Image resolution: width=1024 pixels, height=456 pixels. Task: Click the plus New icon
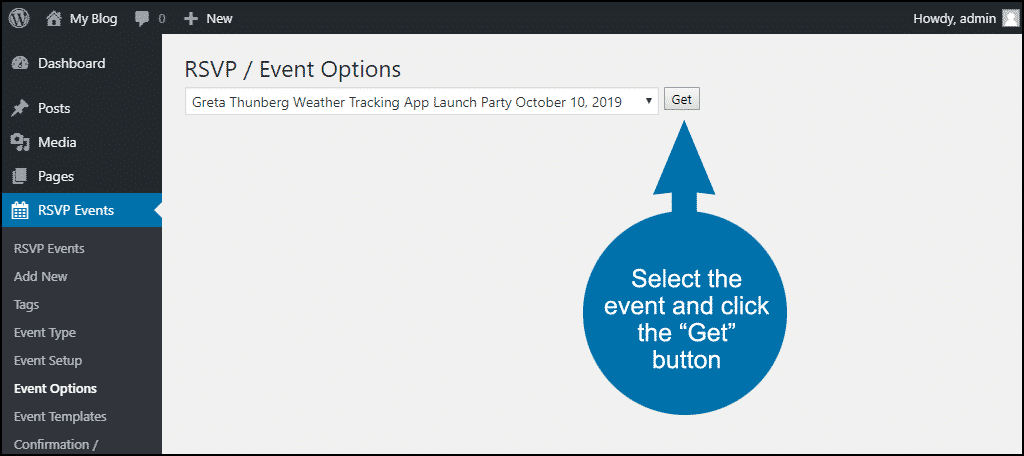[191, 19]
